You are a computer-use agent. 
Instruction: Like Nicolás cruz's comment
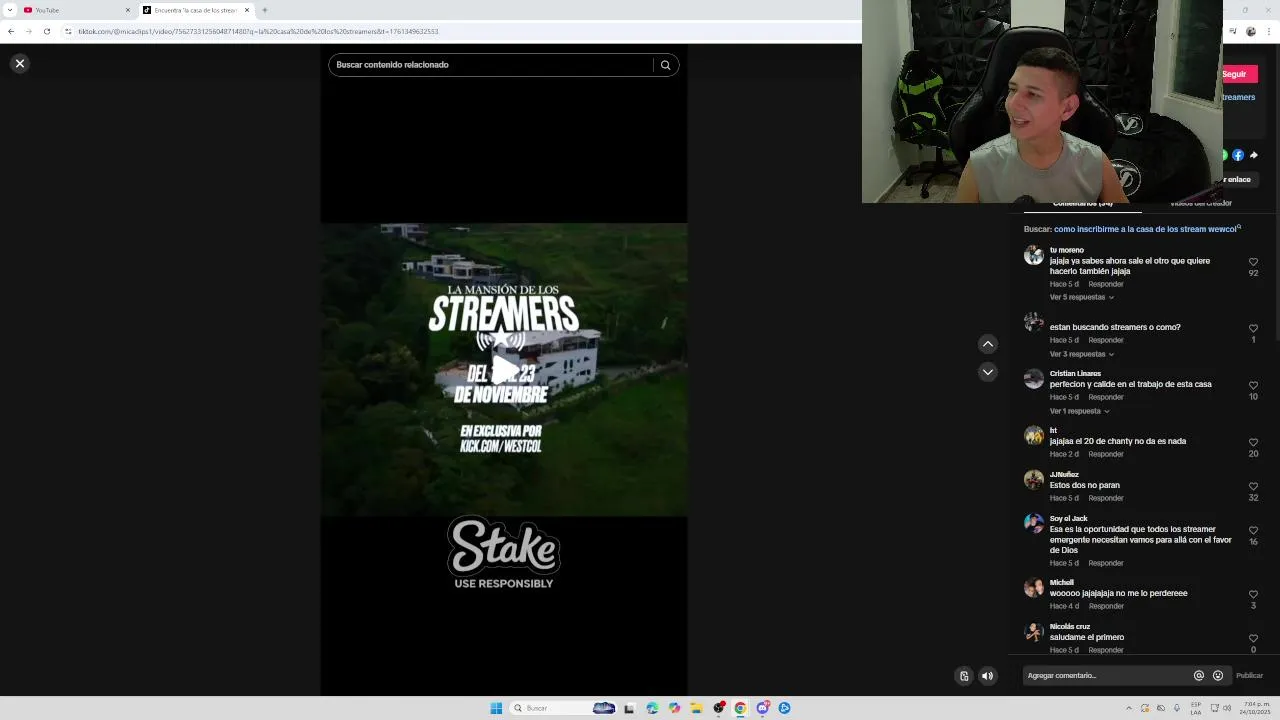point(1253,638)
